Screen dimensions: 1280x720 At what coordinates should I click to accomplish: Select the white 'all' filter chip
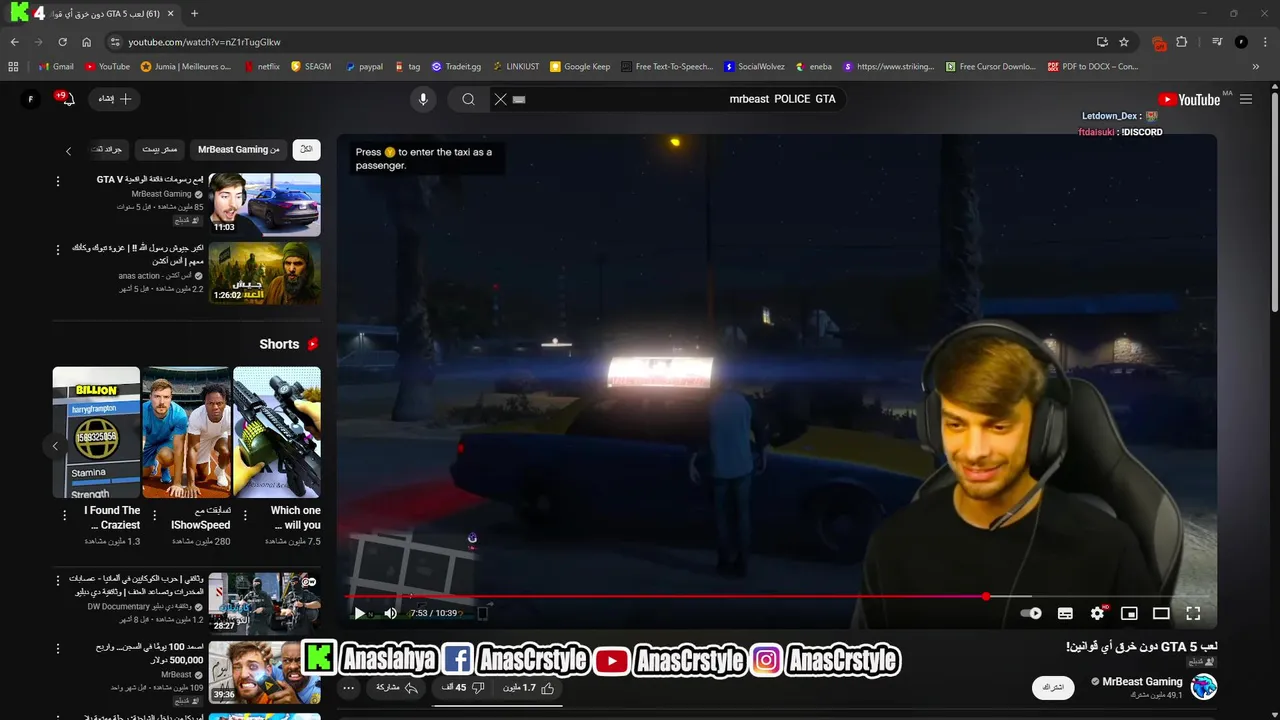pyautogui.click(x=306, y=149)
